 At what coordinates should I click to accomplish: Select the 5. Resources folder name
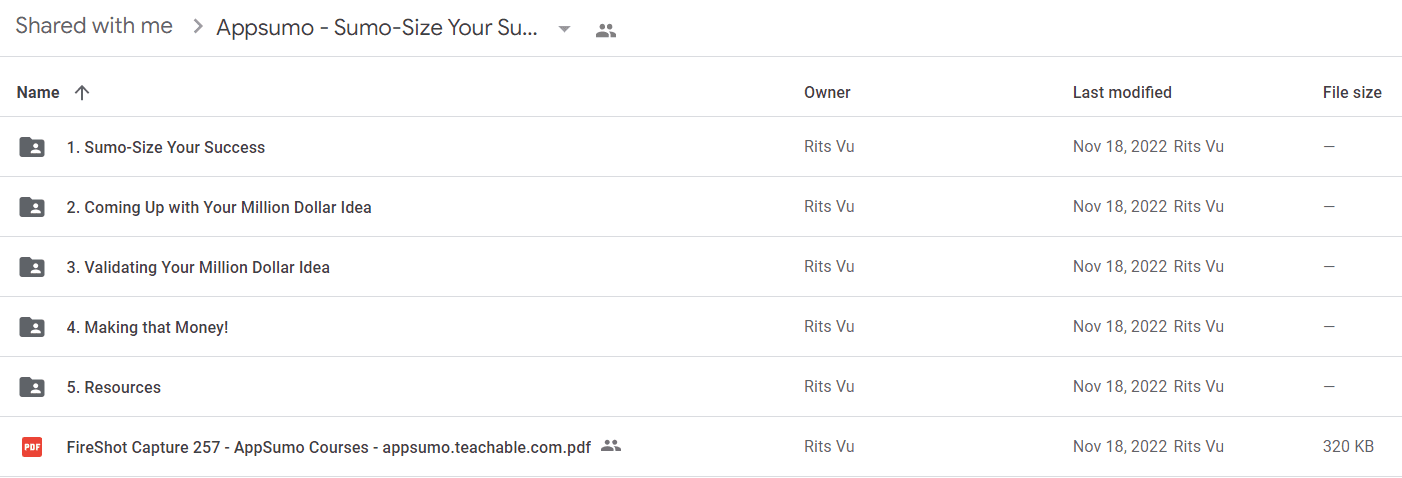[114, 387]
